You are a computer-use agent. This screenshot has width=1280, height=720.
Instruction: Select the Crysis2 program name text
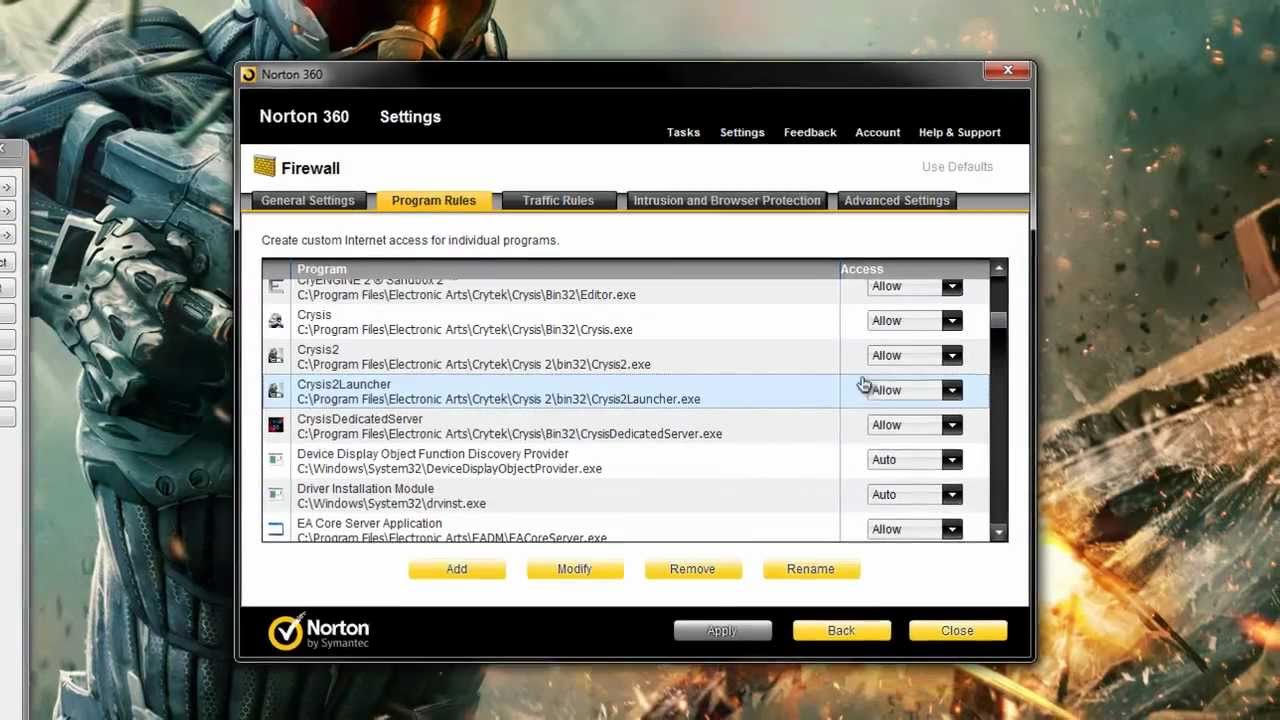(318, 350)
